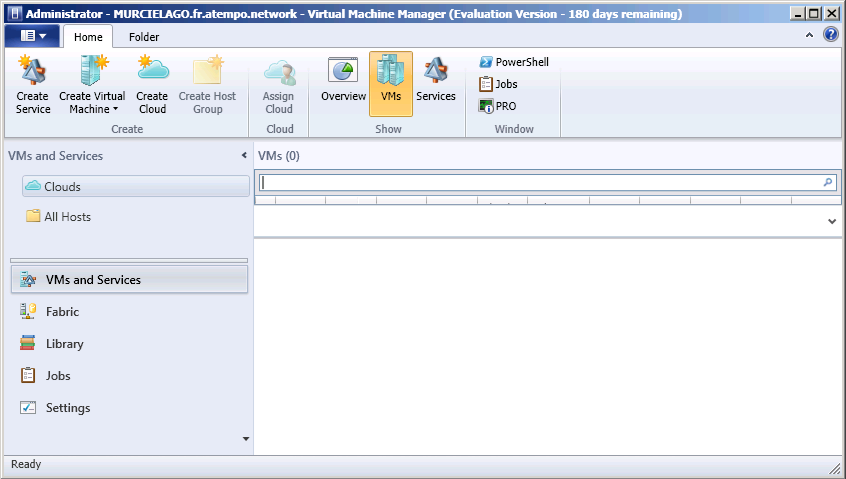Open the Help icon

(831, 35)
